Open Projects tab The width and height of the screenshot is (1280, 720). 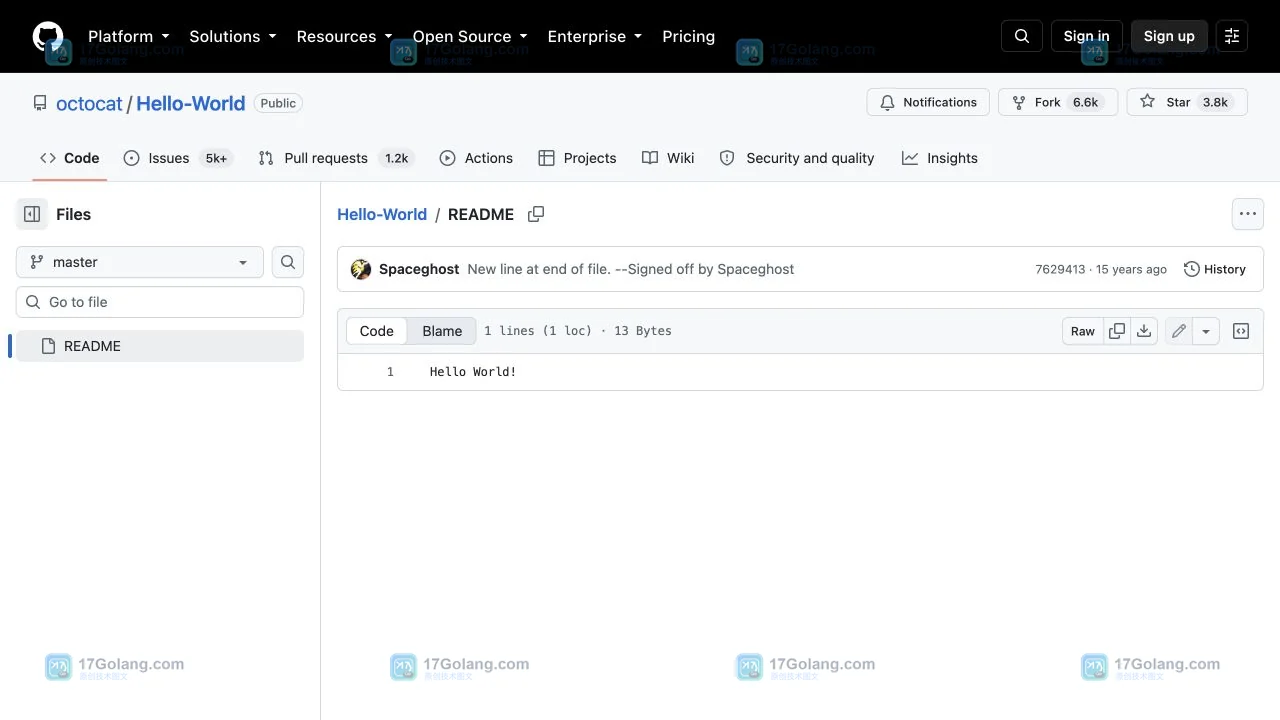(577, 158)
